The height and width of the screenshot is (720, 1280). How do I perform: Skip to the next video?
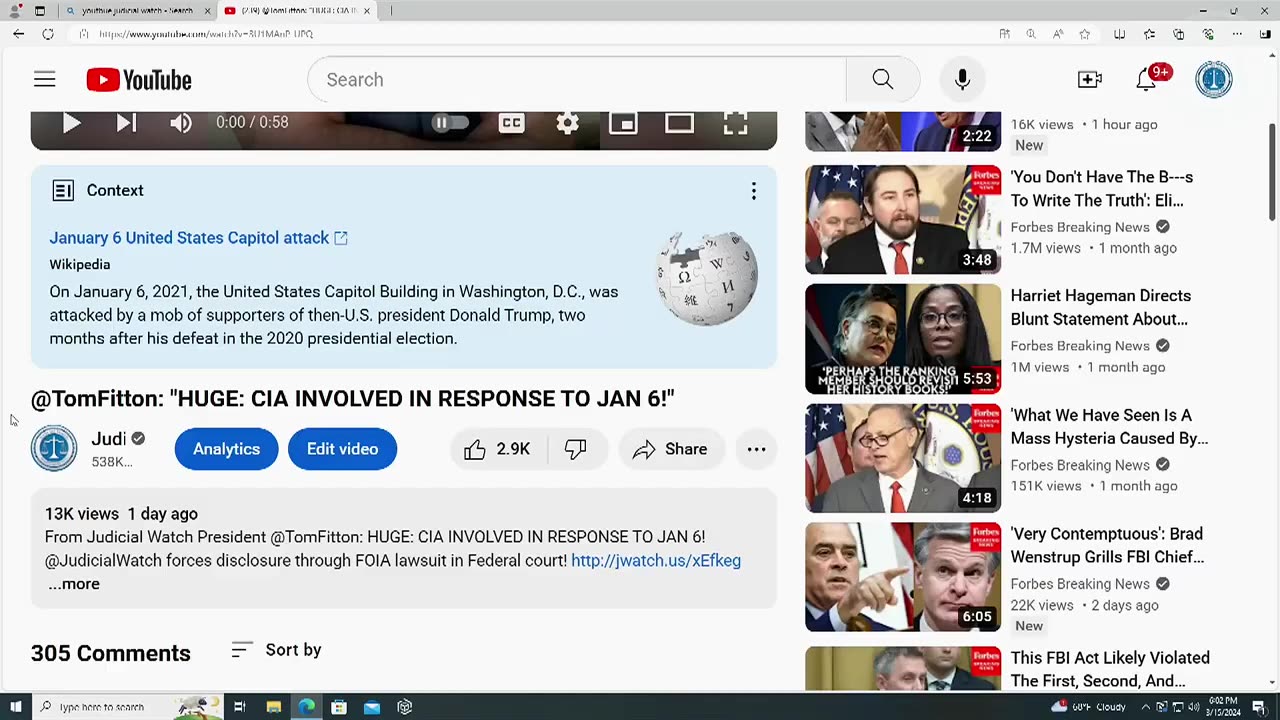[126, 123]
